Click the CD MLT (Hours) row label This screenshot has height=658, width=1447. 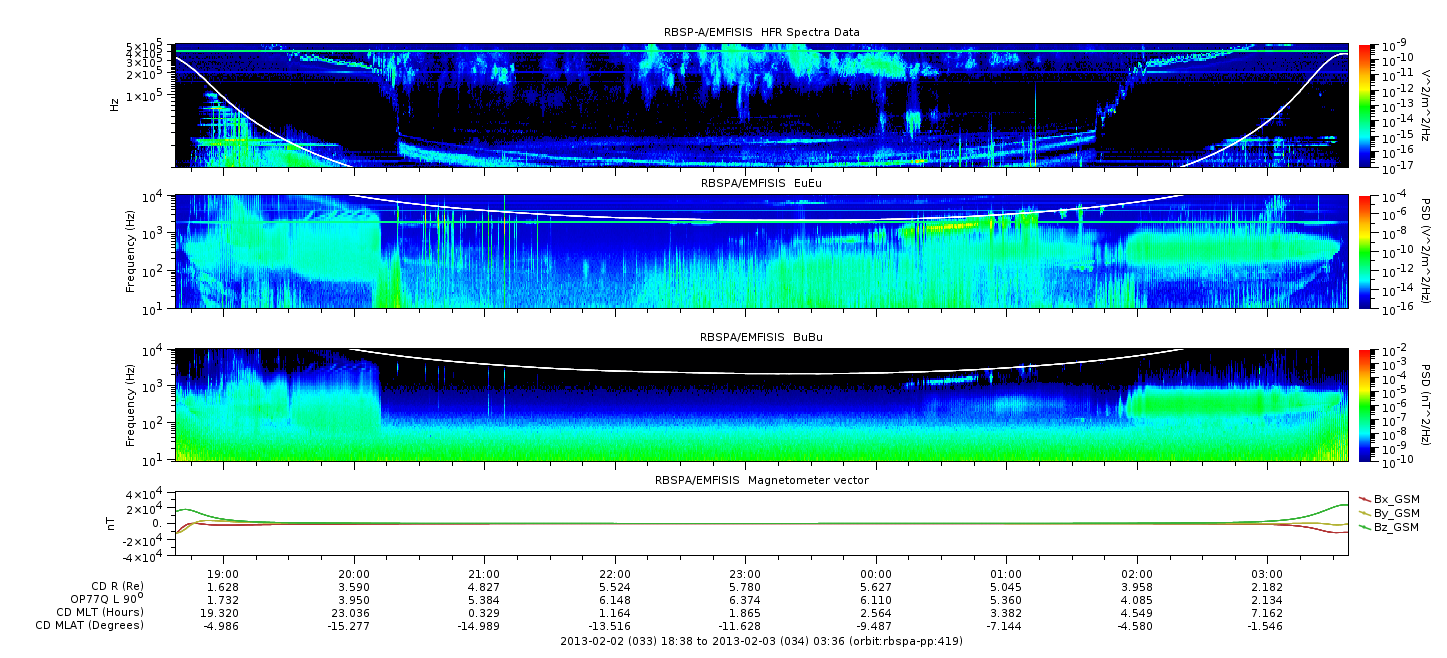coord(100,612)
